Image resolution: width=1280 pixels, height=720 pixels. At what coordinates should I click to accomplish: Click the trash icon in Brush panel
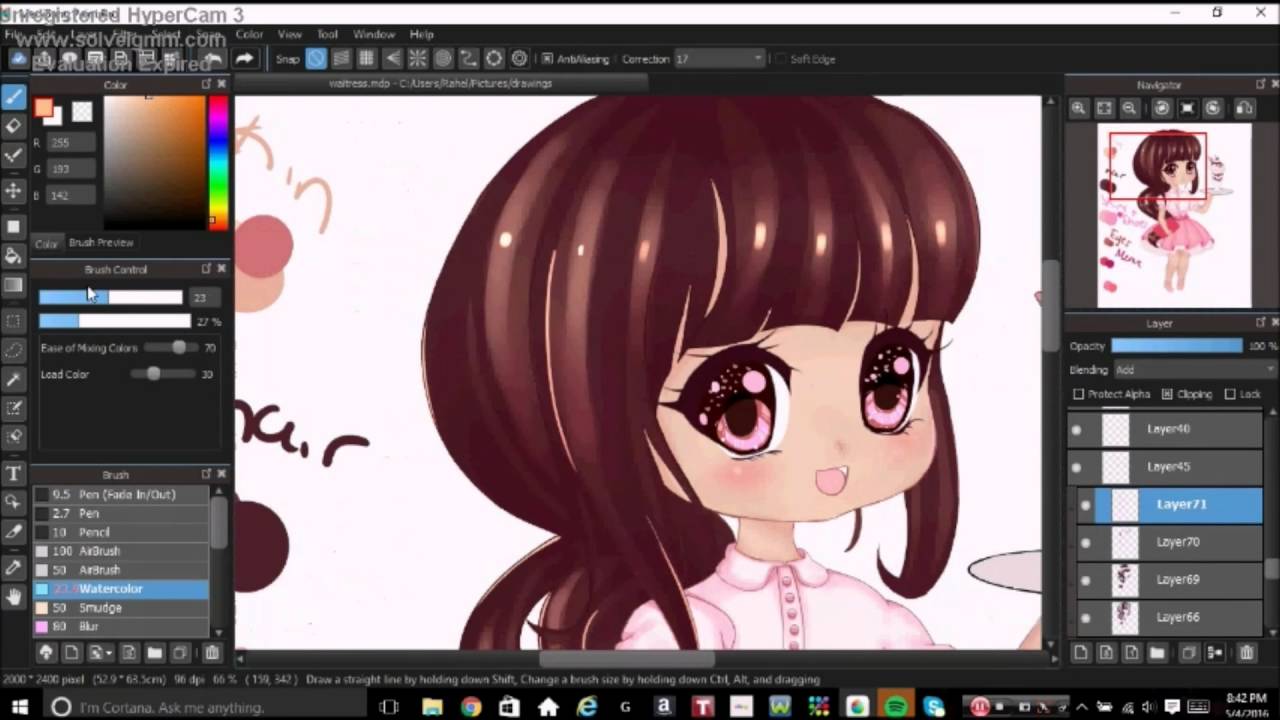pyautogui.click(x=211, y=653)
